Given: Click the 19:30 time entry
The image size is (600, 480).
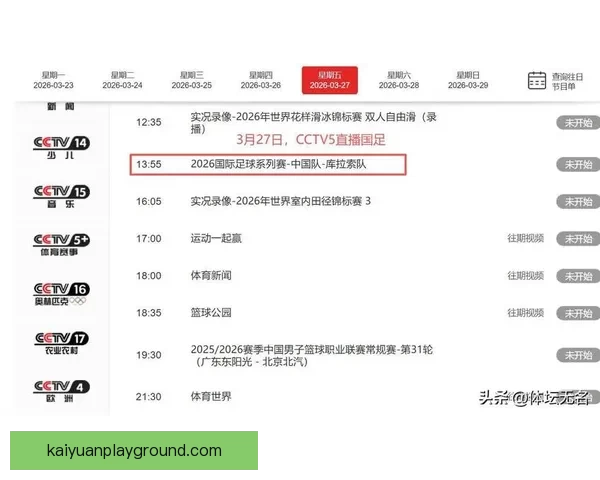Looking at the screenshot, I should [x=149, y=355].
